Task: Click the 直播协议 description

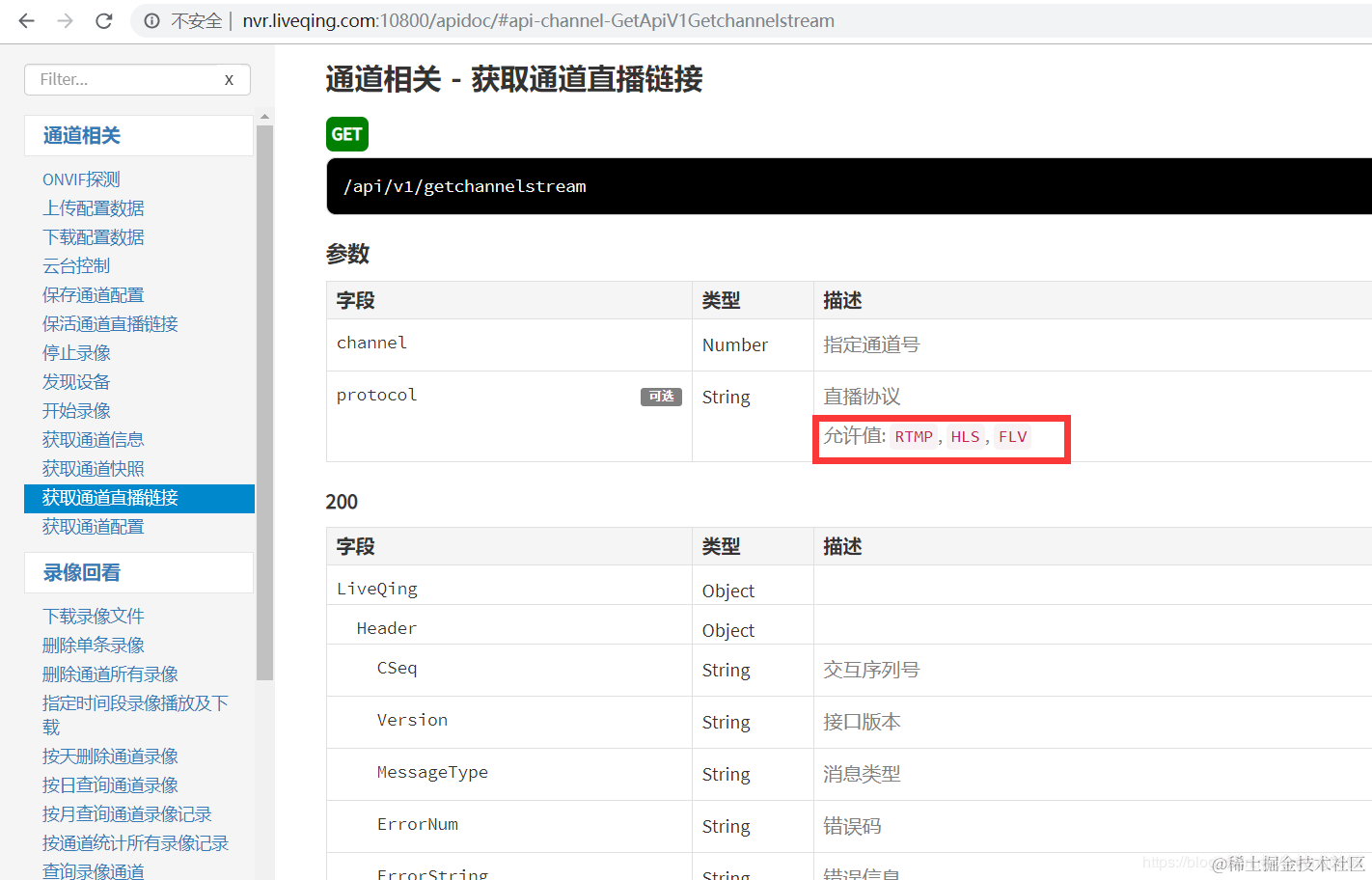Action: [862, 397]
